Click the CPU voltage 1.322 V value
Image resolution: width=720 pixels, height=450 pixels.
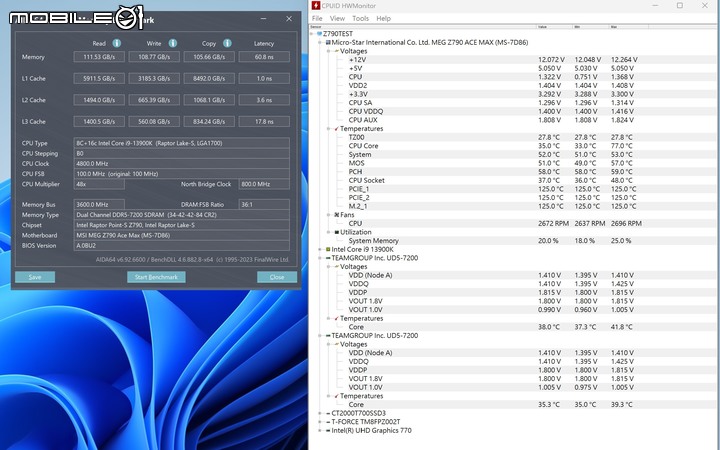point(549,77)
